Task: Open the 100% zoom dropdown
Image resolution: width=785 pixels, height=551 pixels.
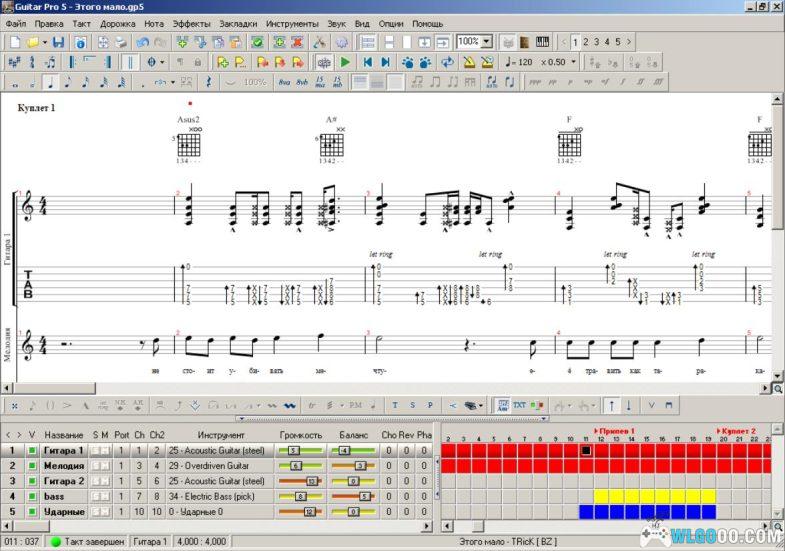Action: coord(487,42)
